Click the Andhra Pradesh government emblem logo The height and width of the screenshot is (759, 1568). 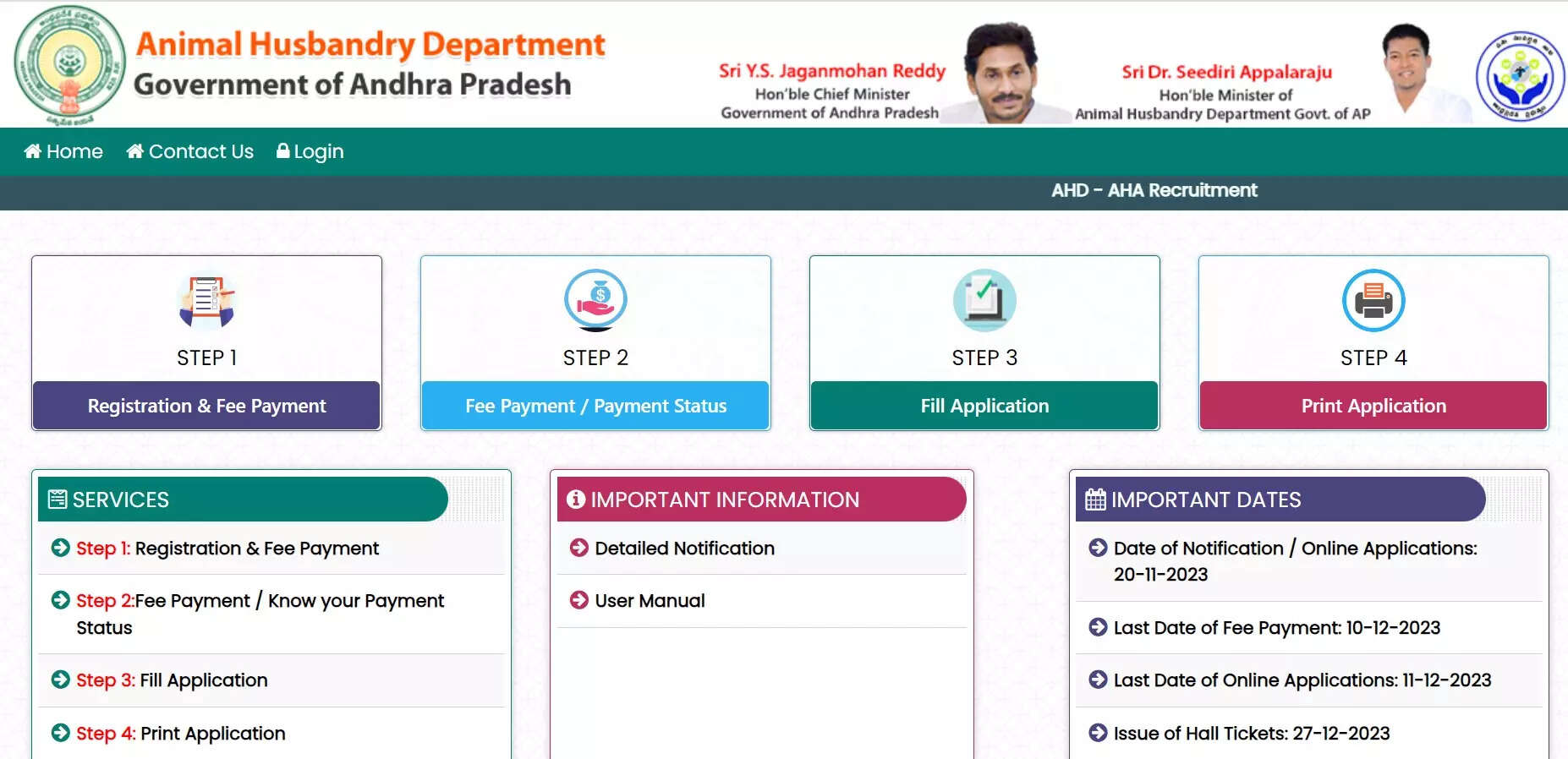pyautogui.click(x=69, y=64)
